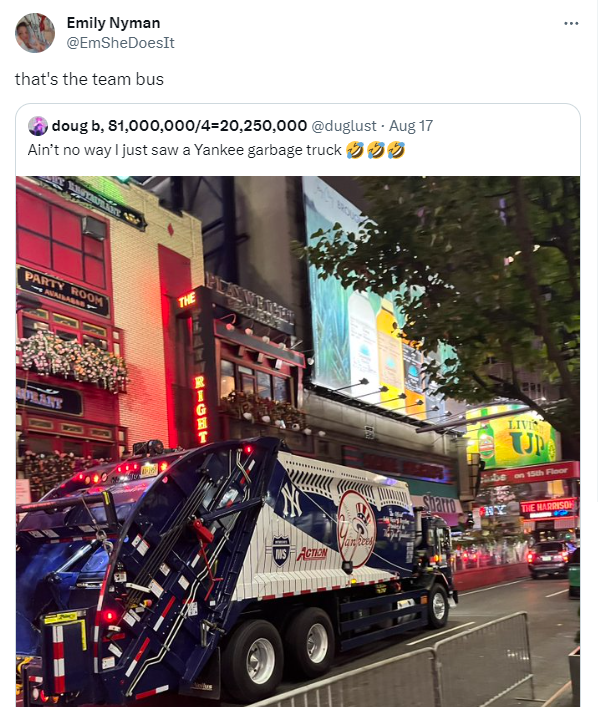Click the Party Room sign in photo
600x707 pixels.
click(63, 291)
